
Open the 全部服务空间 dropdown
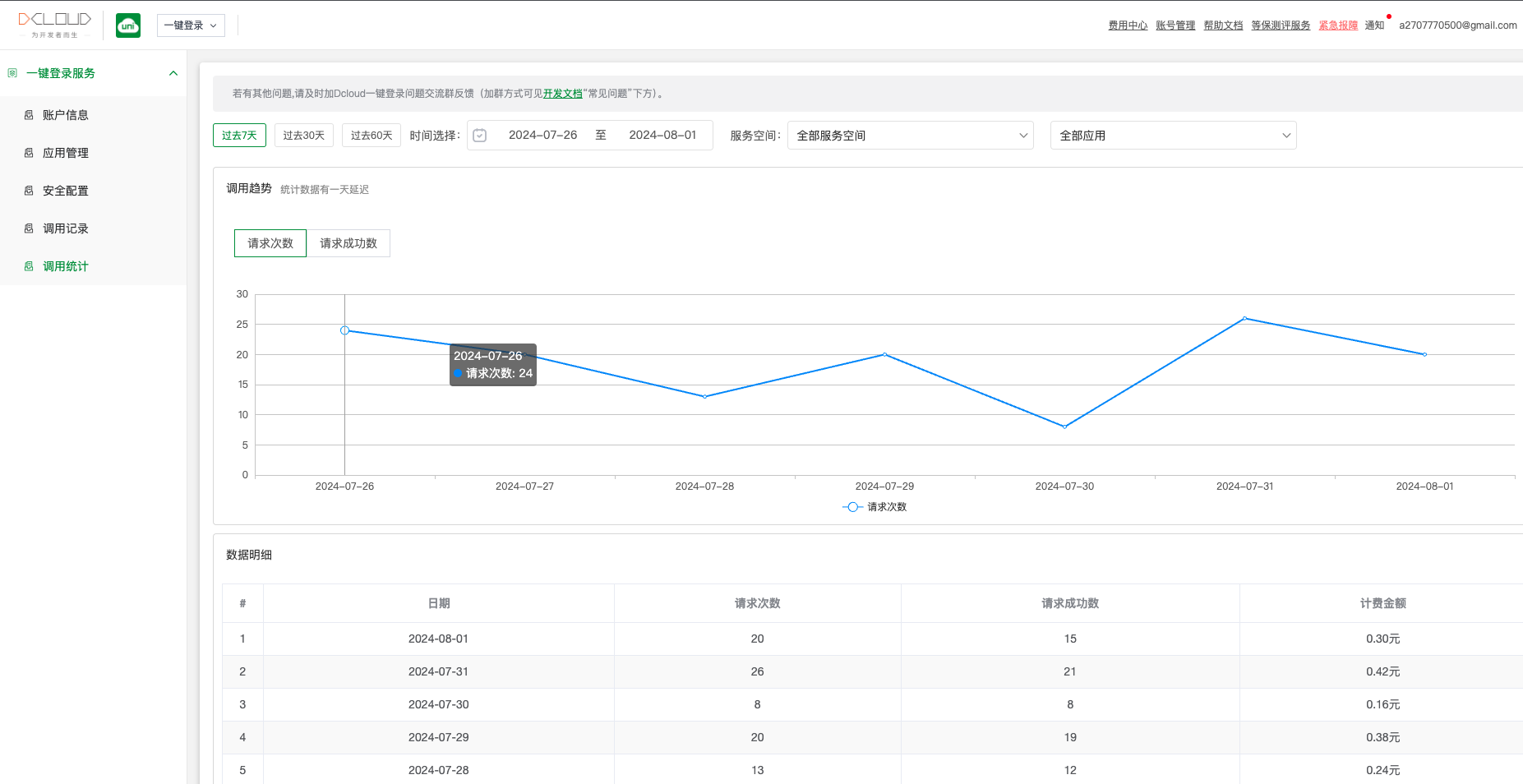tap(911, 136)
